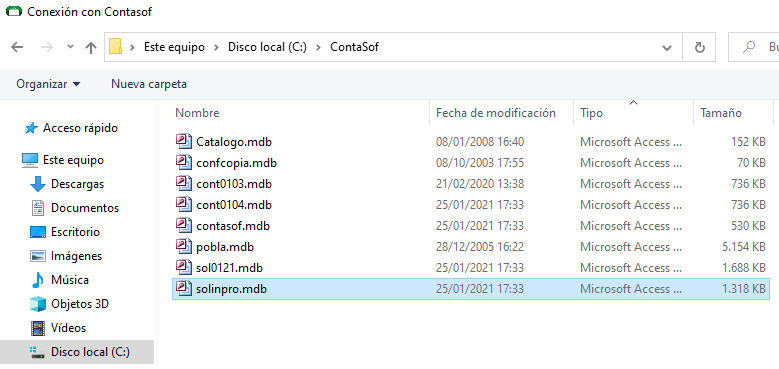This screenshot has width=779, height=369.
Task: Click the Access icon of contasof.mdb
Action: pos(184,225)
